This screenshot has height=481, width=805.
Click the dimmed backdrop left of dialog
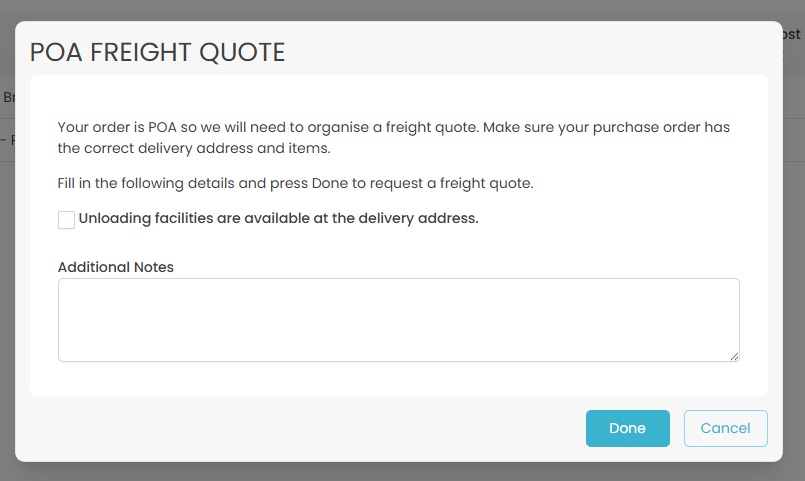click(x=7, y=300)
